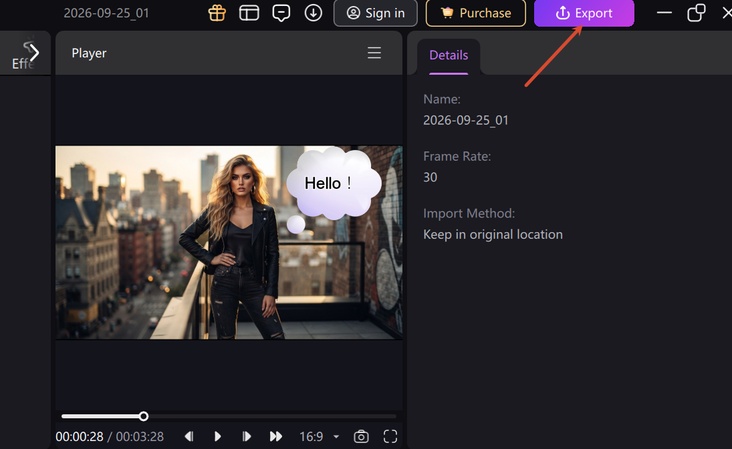
Task: Click the Keep in original location text
Action: 493,234
